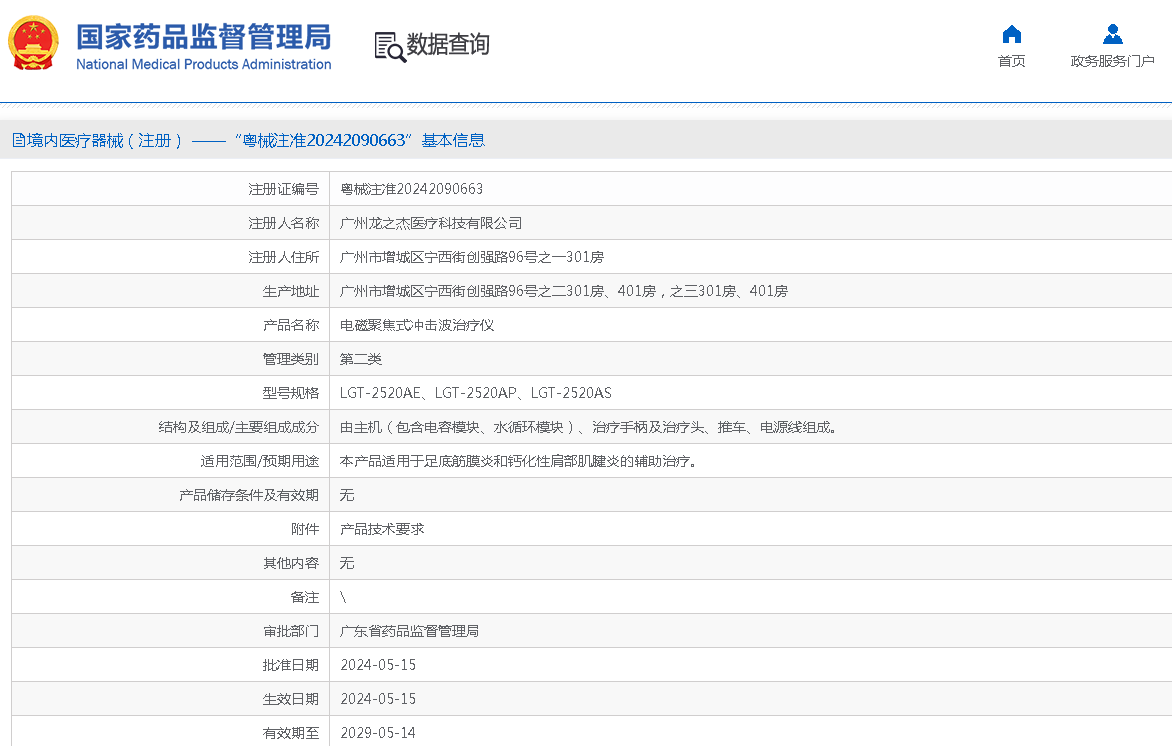This screenshot has width=1172, height=746.
Task: Click 广东省药品监督管理局 approval department
Action: pos(410,631)
